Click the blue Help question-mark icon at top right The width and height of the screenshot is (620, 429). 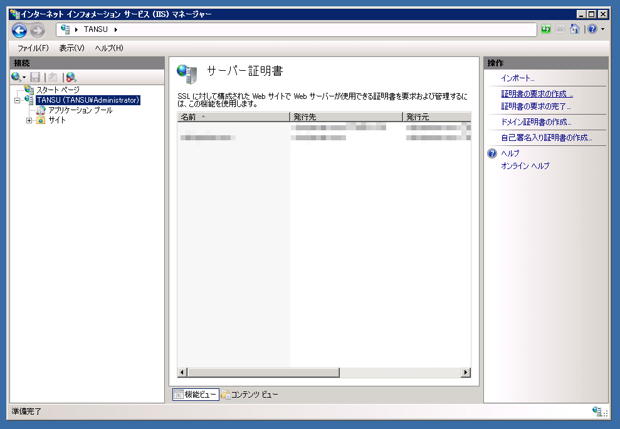coord(592,29)
